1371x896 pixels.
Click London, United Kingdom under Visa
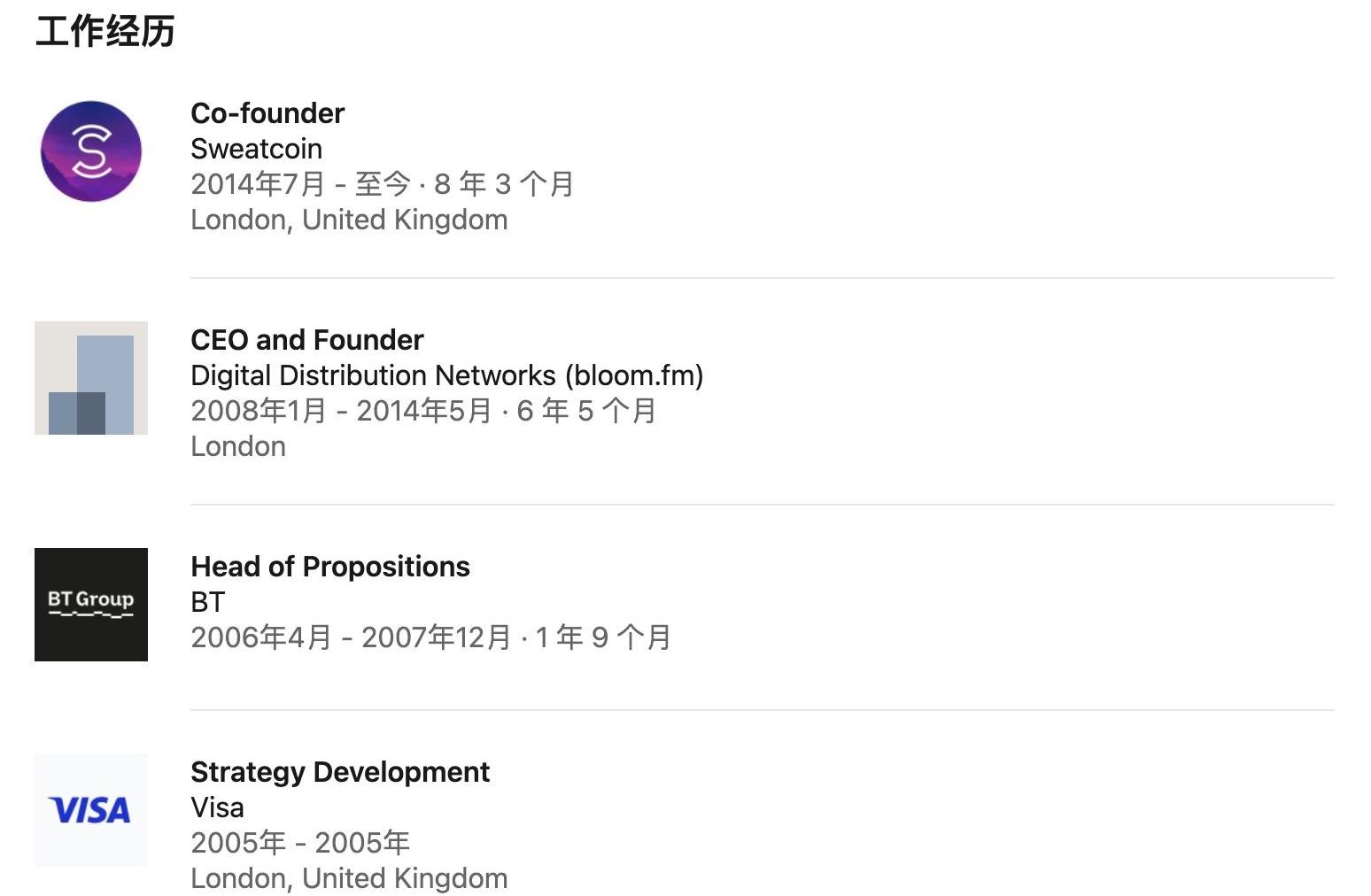pos(349,878)
